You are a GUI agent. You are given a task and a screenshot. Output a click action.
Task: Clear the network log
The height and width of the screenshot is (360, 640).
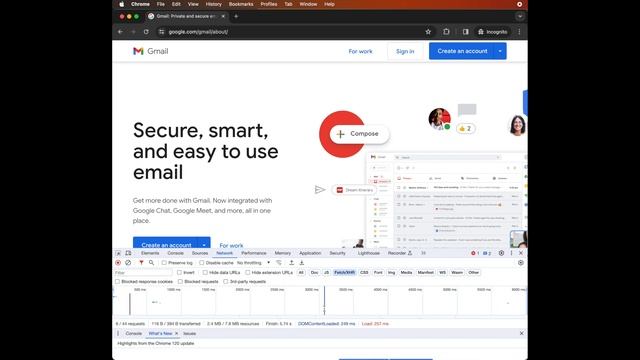tap(128, 263)
